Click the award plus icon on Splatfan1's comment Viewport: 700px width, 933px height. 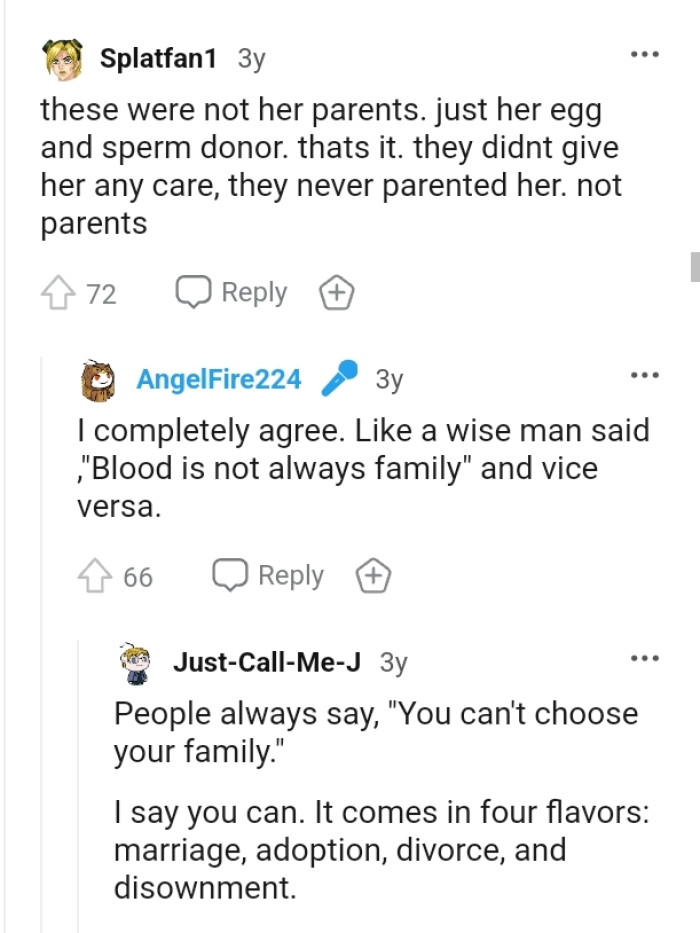pos(336,292)
